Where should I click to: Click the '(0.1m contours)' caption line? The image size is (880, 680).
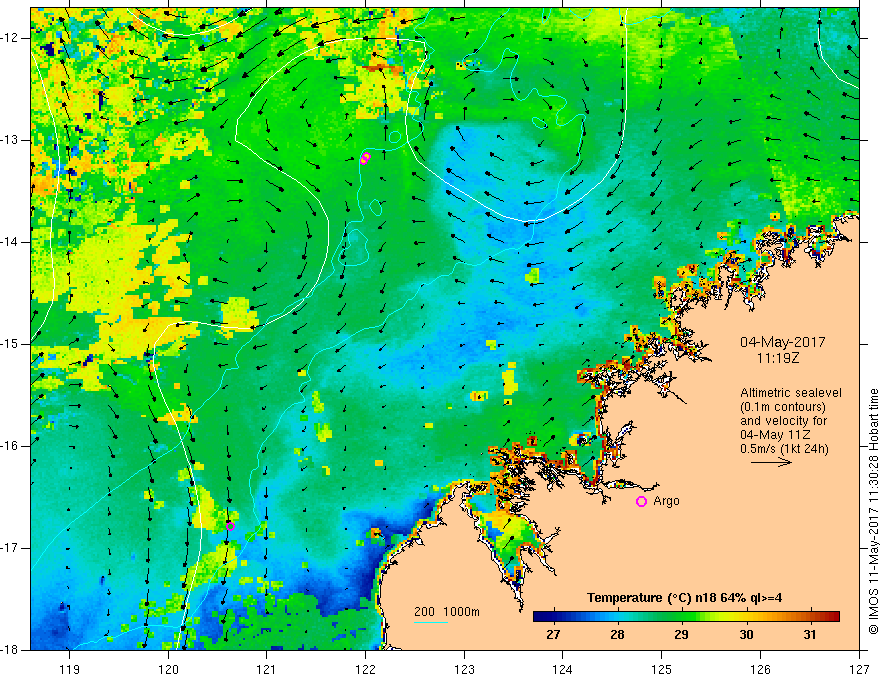click(782, 407)
